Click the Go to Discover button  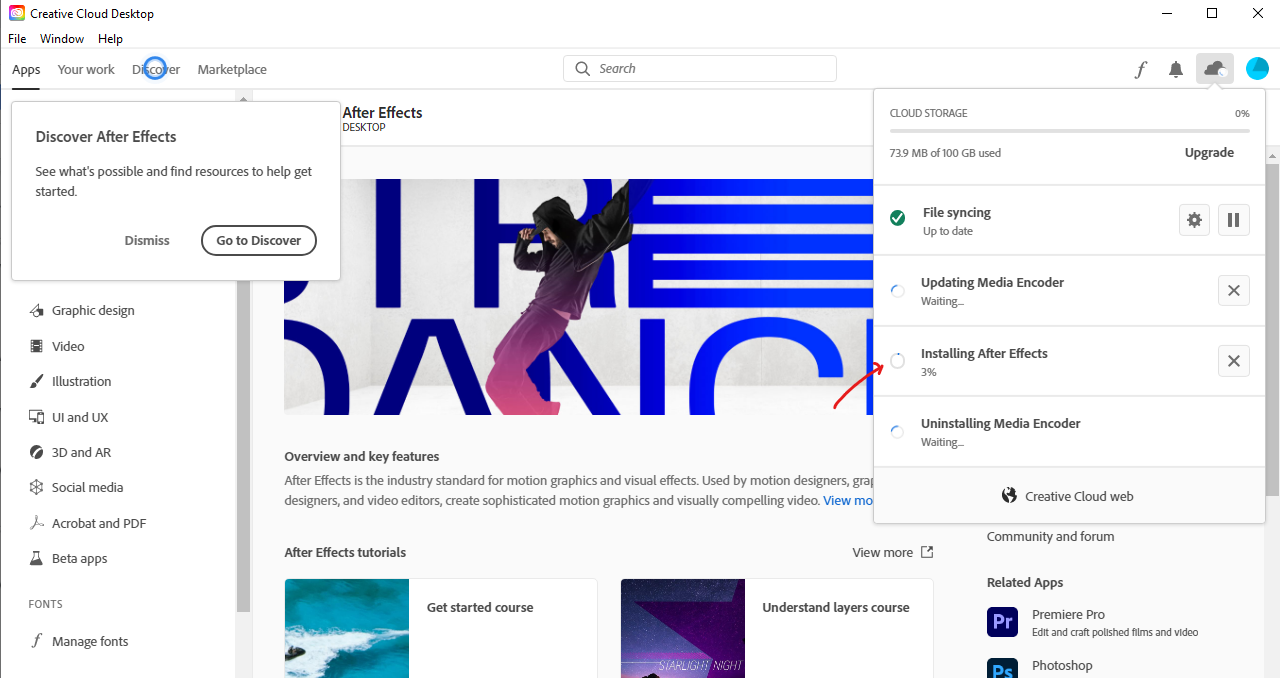click(259, 240)
